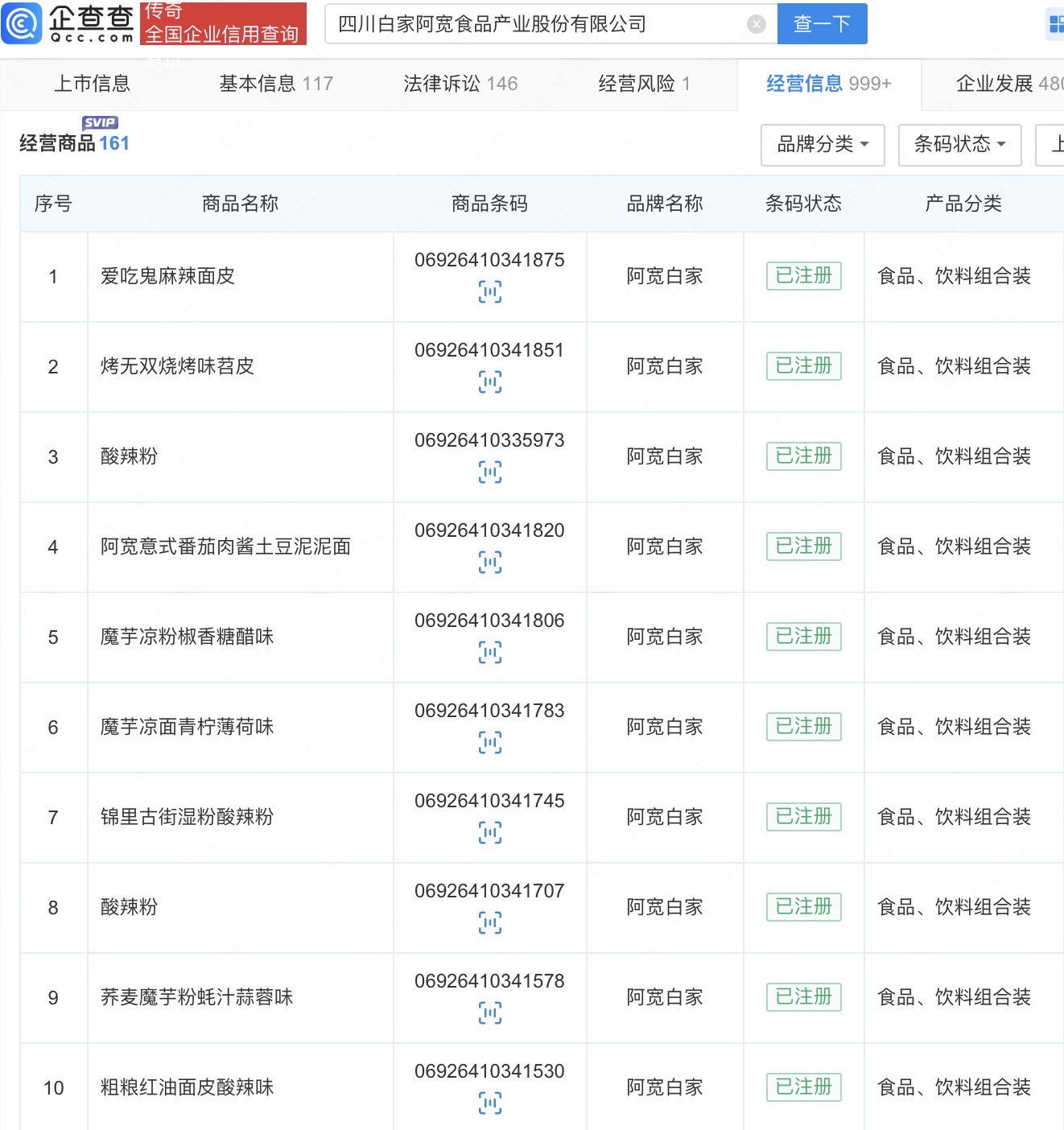1064x1130 pixels.
Task: Click the SVIP badge above 经营商品
Action: point(100,122)
